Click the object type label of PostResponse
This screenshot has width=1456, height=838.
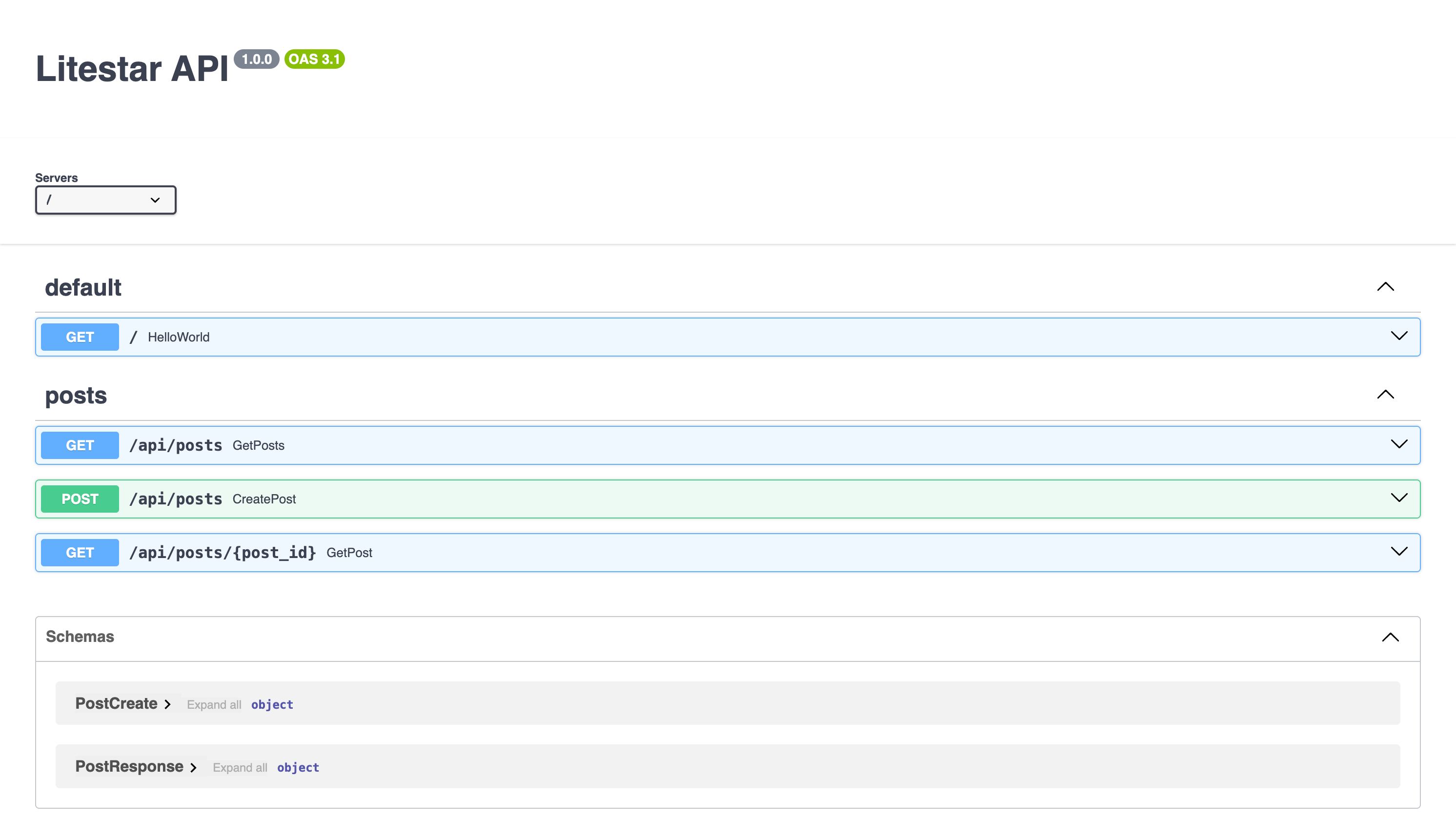[x=298, y=767]
